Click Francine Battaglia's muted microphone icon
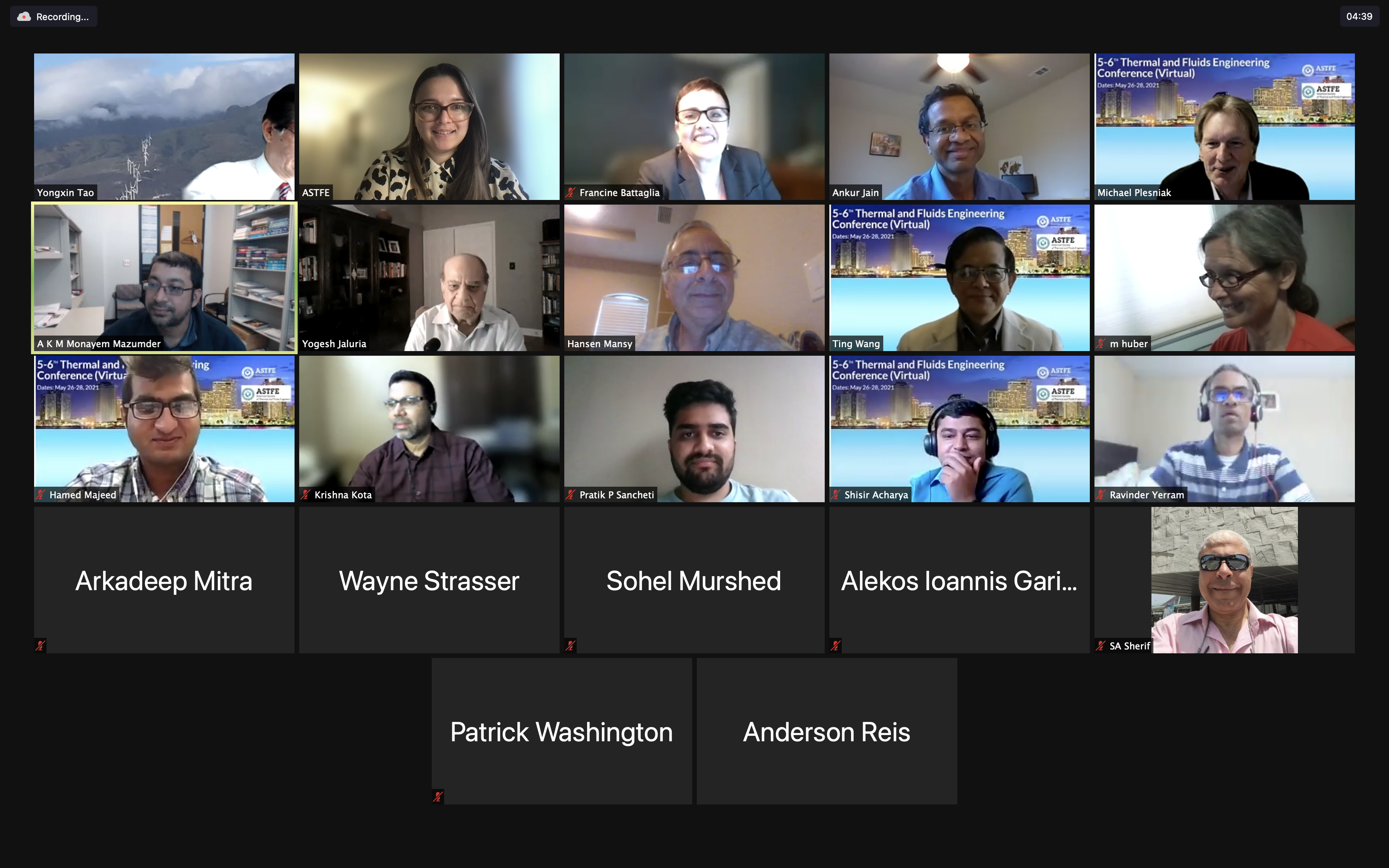Image resolution: width=1389 pixels, height=868 pixels. (570, 193)
